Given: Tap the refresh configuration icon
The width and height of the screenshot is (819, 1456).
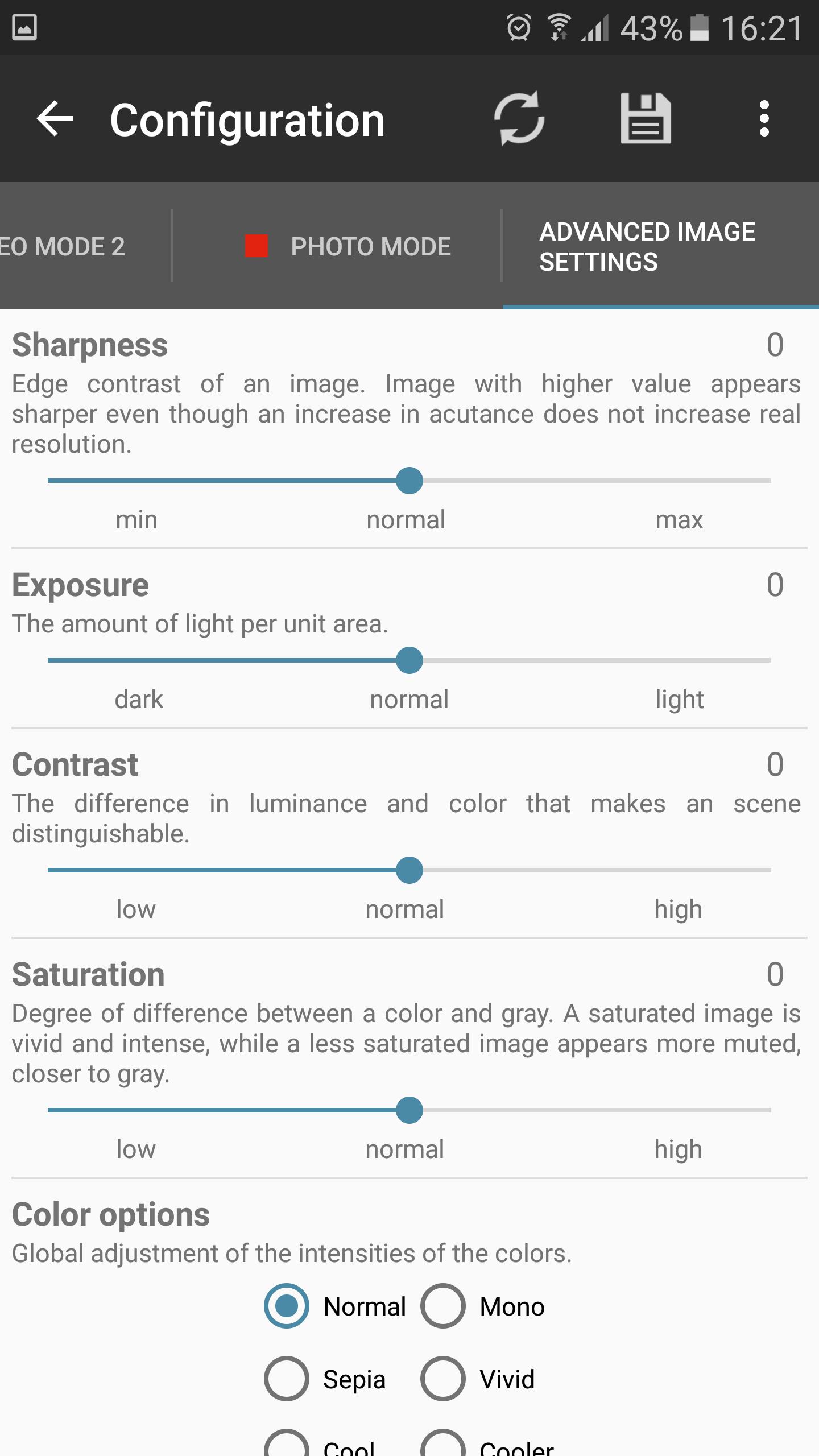Looking at the screenshot, I should [519, 119].
